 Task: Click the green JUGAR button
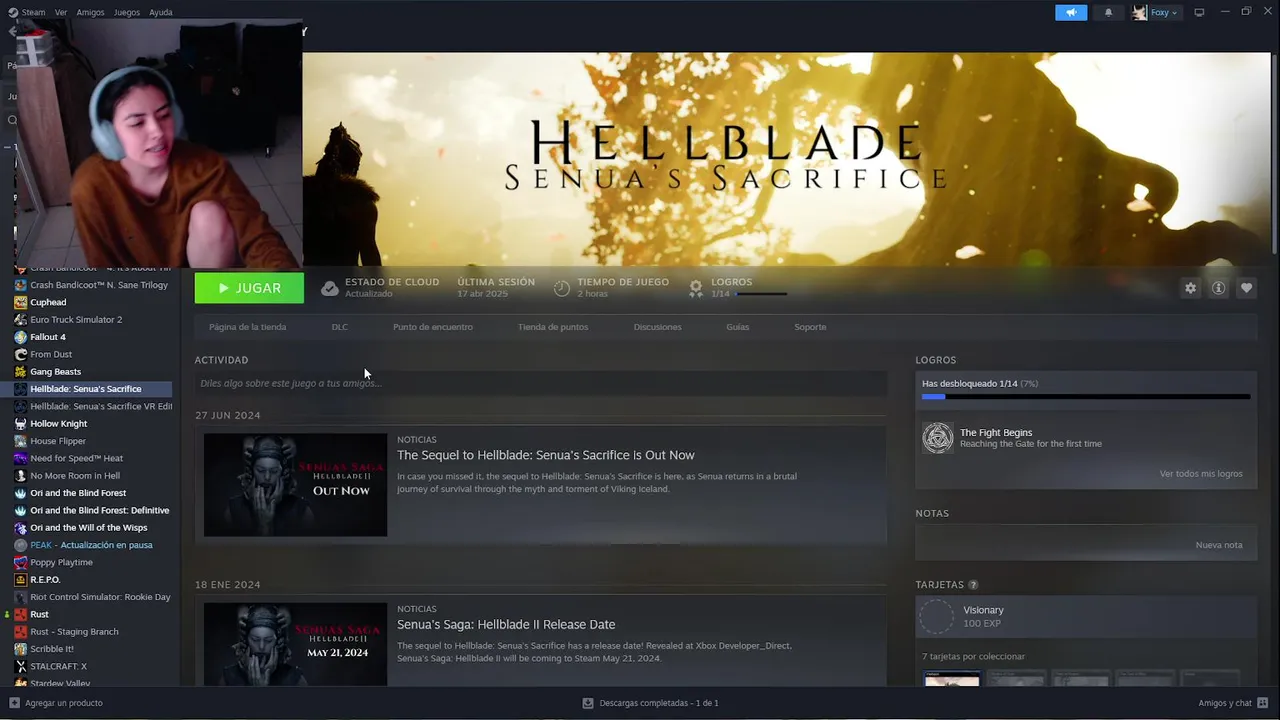[x=249, y=288]
